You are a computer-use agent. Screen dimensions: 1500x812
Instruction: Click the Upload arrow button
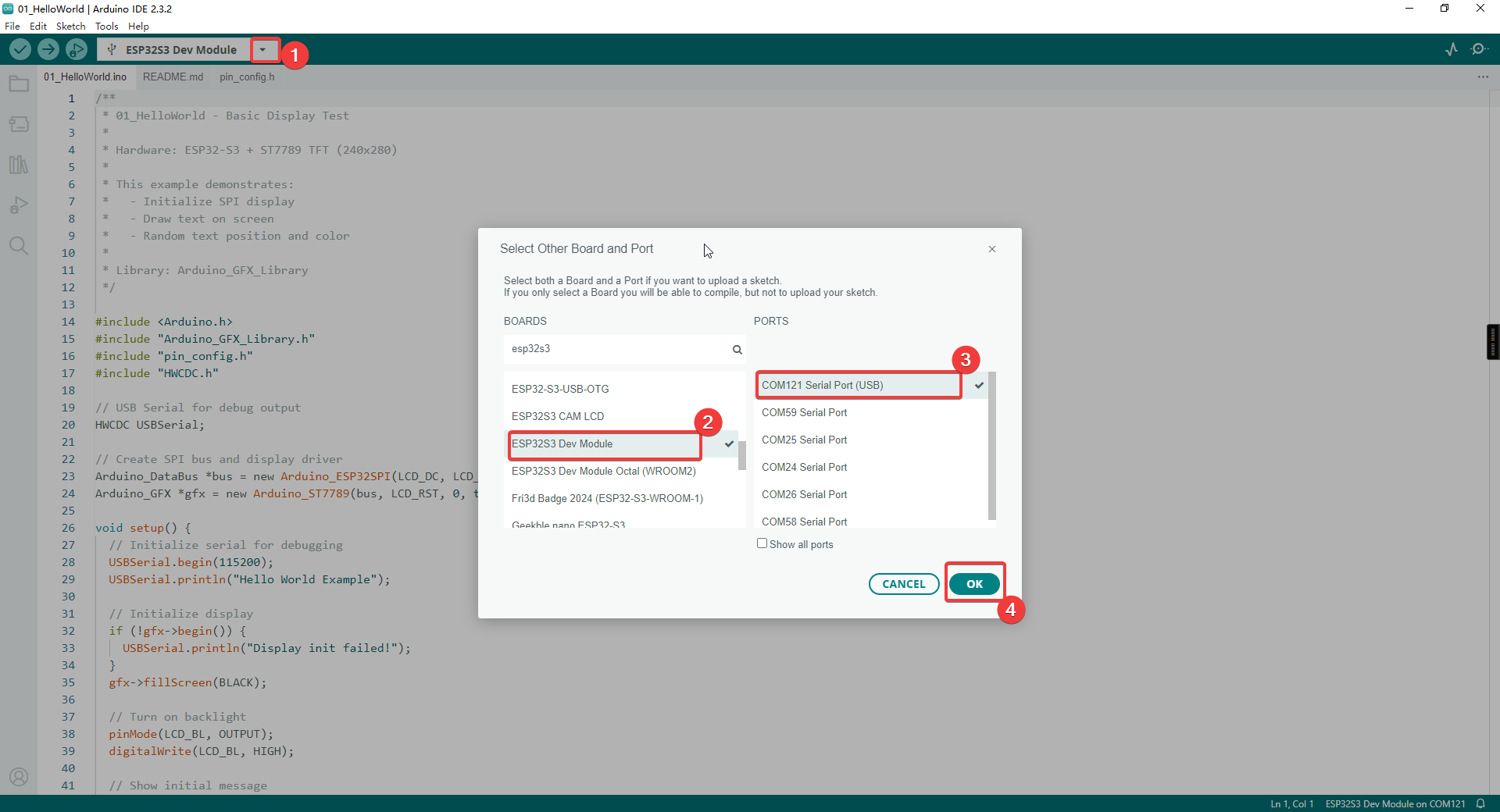[48, 49]
